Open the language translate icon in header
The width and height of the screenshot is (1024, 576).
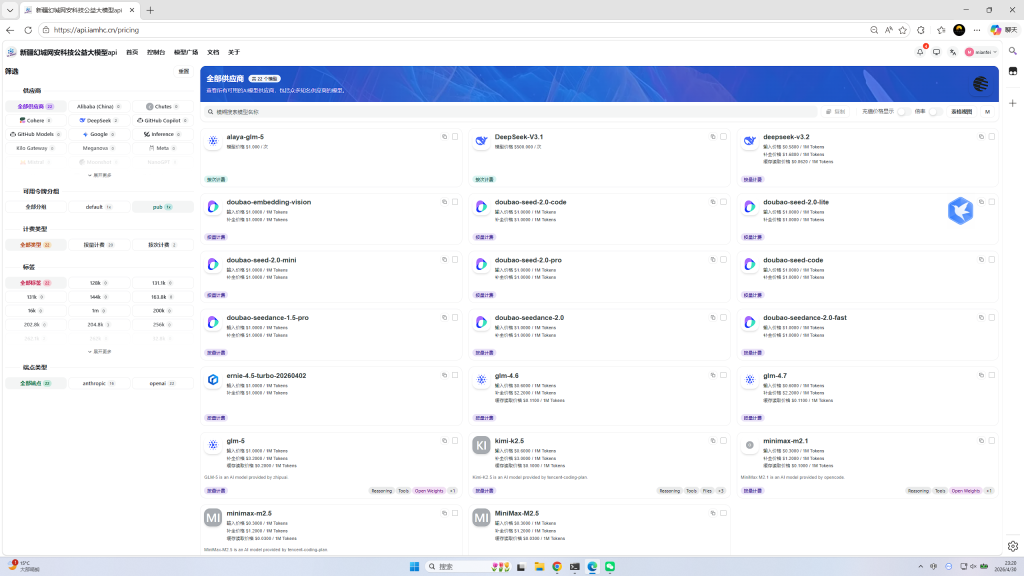pyautogui.click(x=953, y=52)
